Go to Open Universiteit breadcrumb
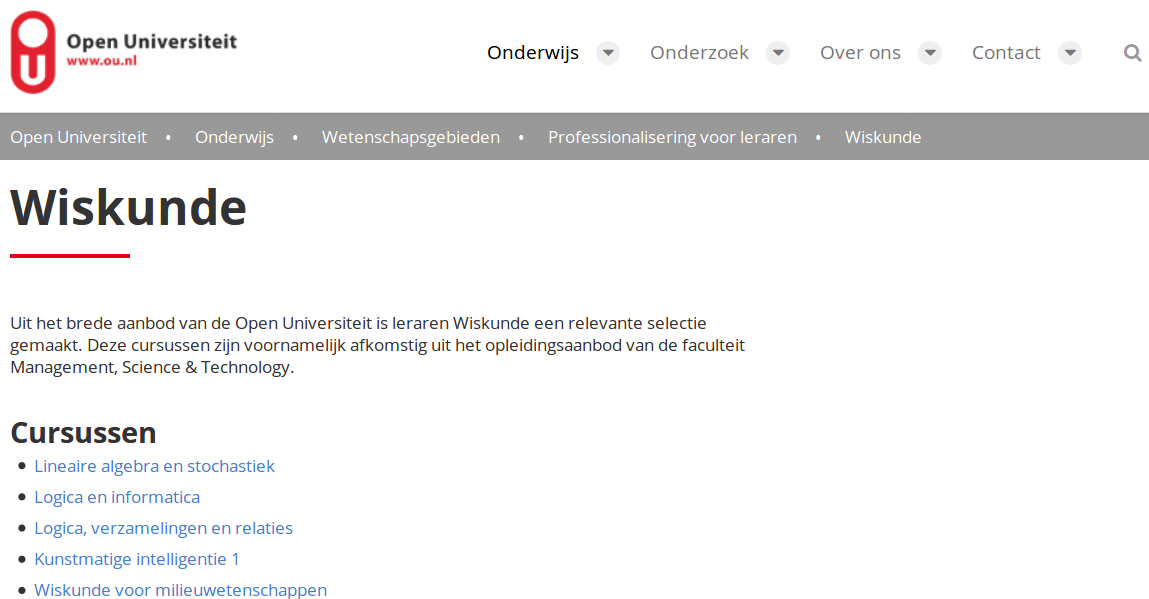The height and width of the screenshot is (599, 1149). pos(78,137)
